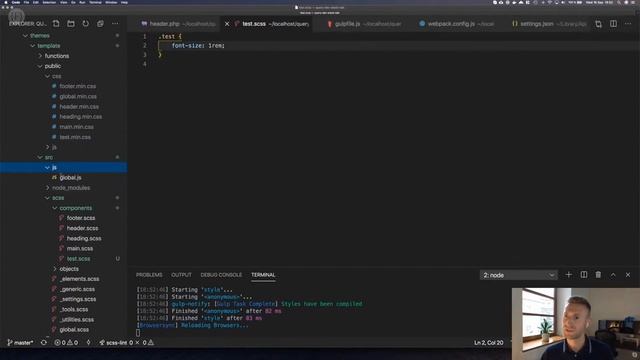Screen dimensions: 640x360
Task: Open Explorer more actions ellipsis
Action: pos(116,24)
